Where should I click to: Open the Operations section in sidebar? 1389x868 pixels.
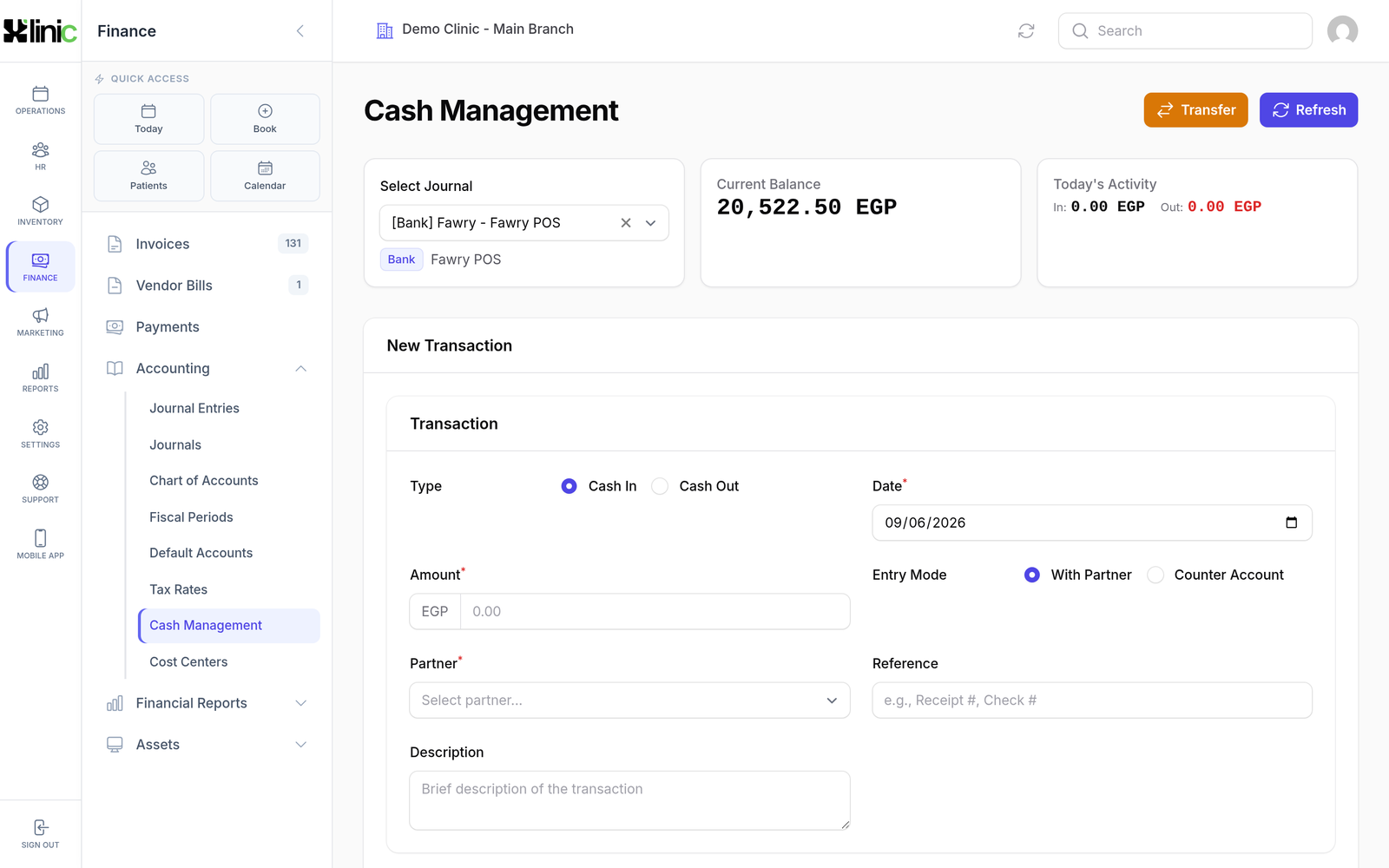click(x=40, y=101)
